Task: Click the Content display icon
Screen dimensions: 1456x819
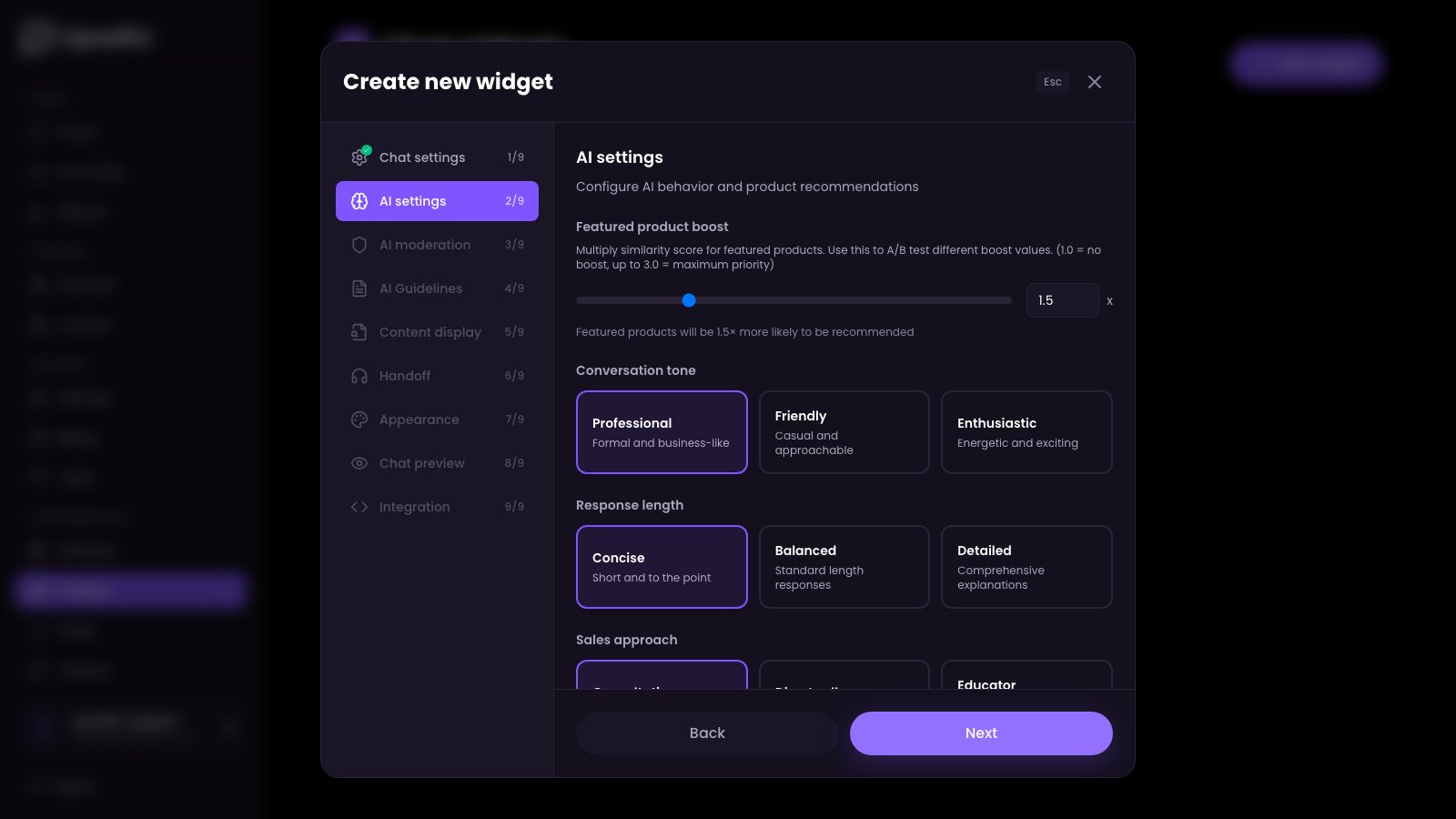Action: coord(359,331)
